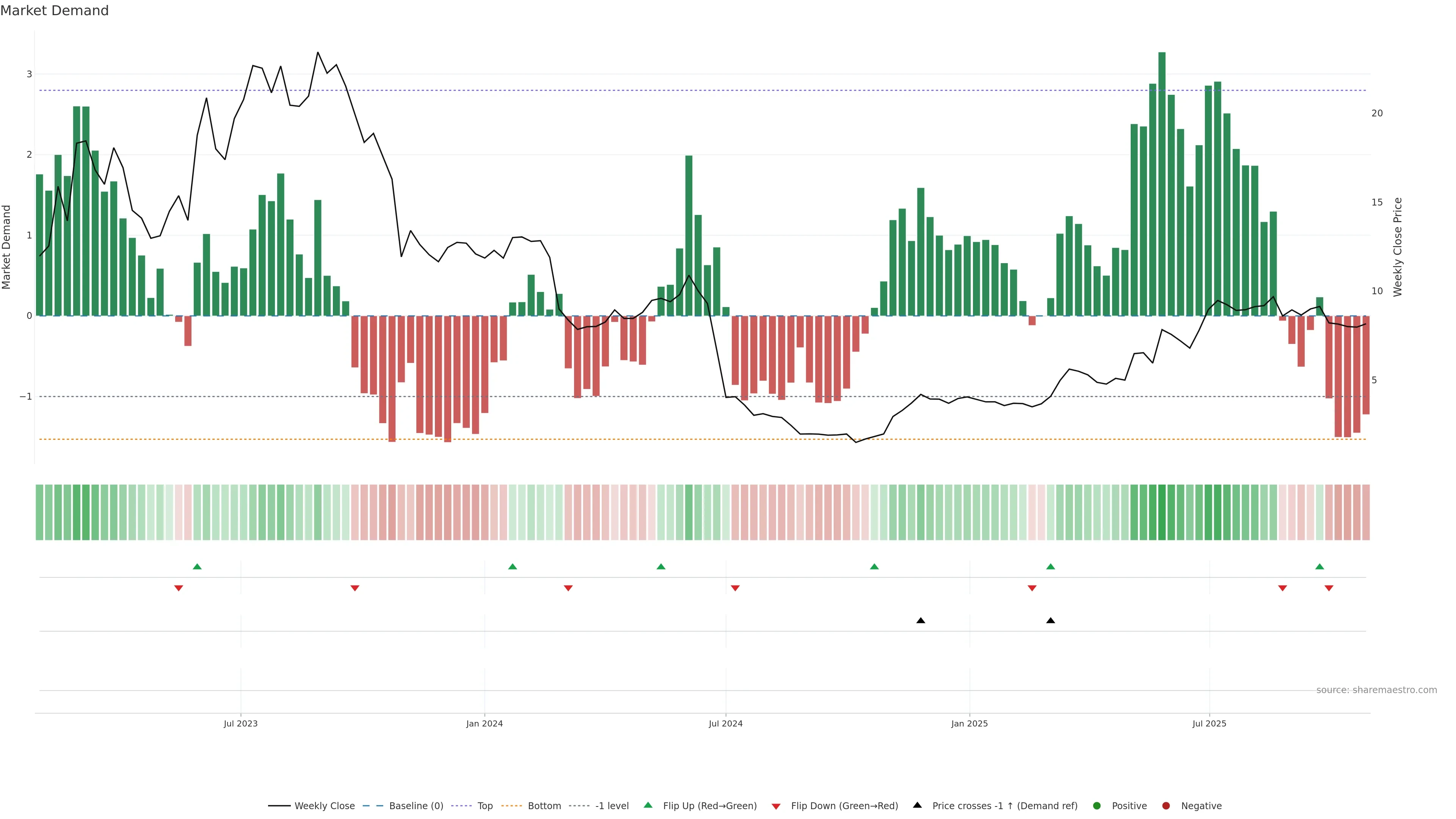Click Negative red circle legend icon
Image resolution: width=1456 pixels, height=819 pixels.
1166,806
